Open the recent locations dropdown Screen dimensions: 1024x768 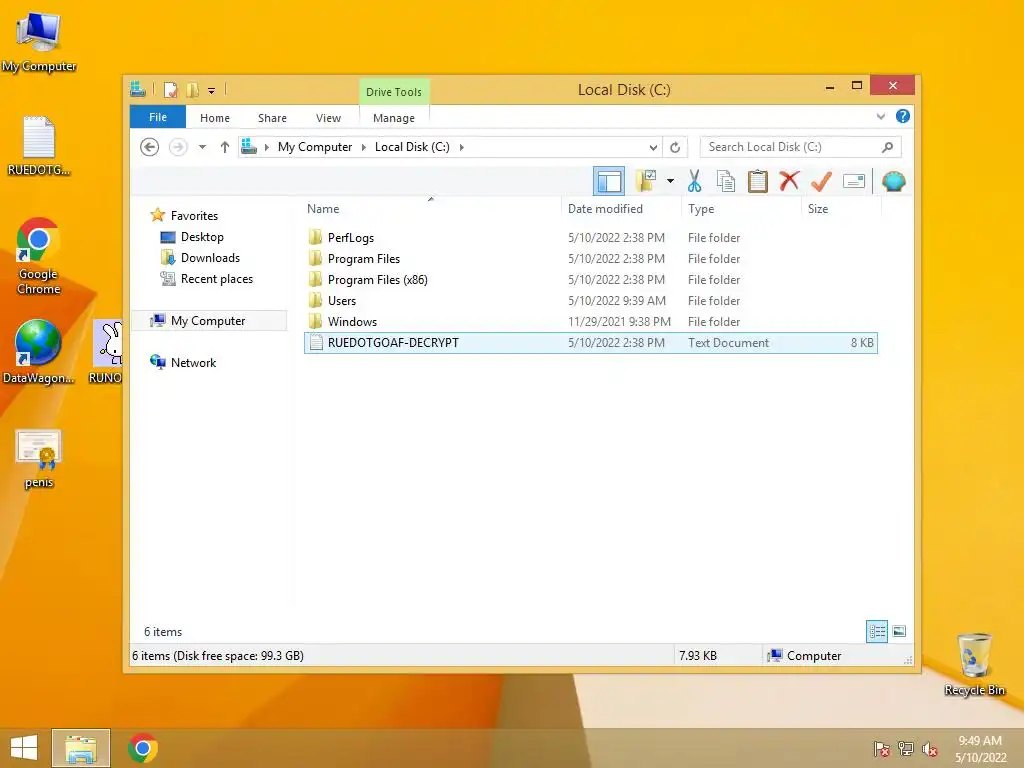[x=202, y=147]
